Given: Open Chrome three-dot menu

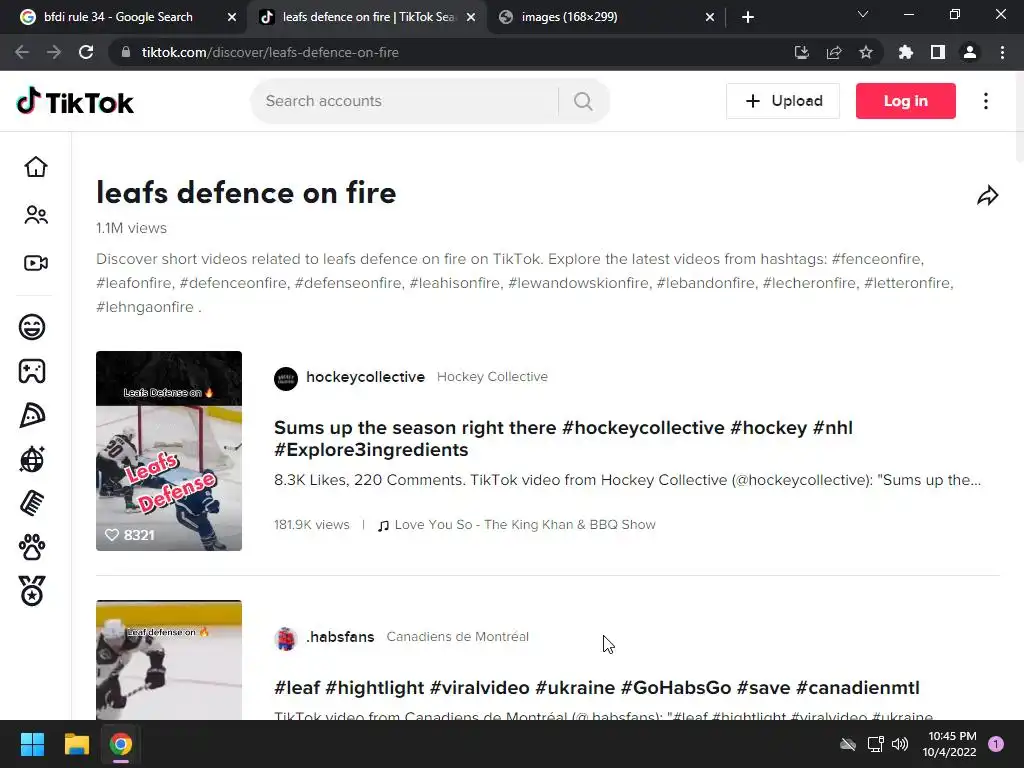Looking at the screenshot, I should [x=1002, y=52].
